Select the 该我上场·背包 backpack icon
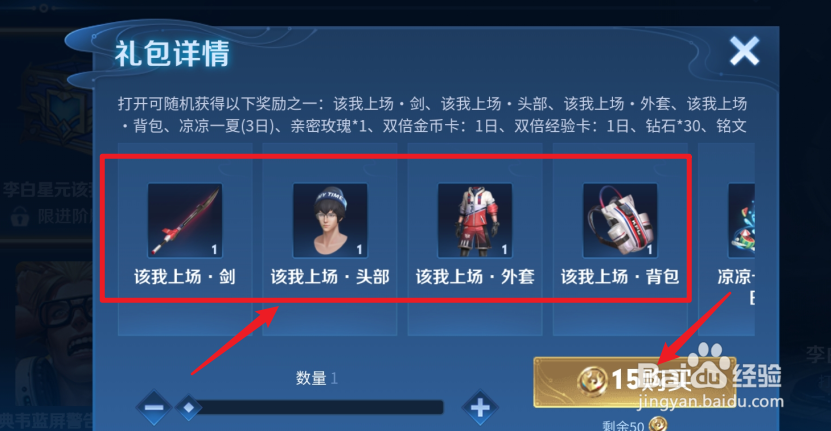This screenshot has height=431, width=831. 620,220
